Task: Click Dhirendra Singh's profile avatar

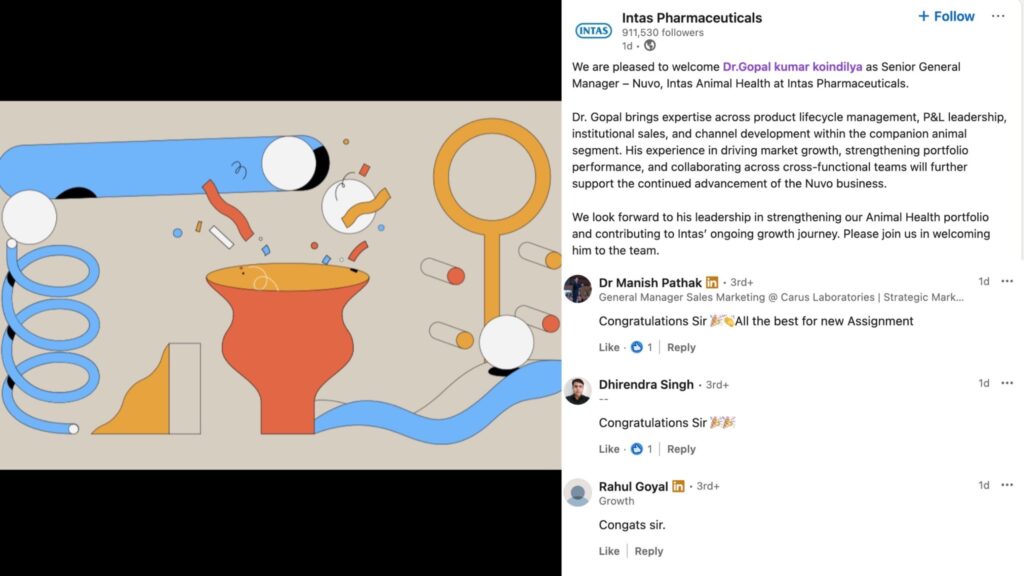Action: tap(577, 391)
